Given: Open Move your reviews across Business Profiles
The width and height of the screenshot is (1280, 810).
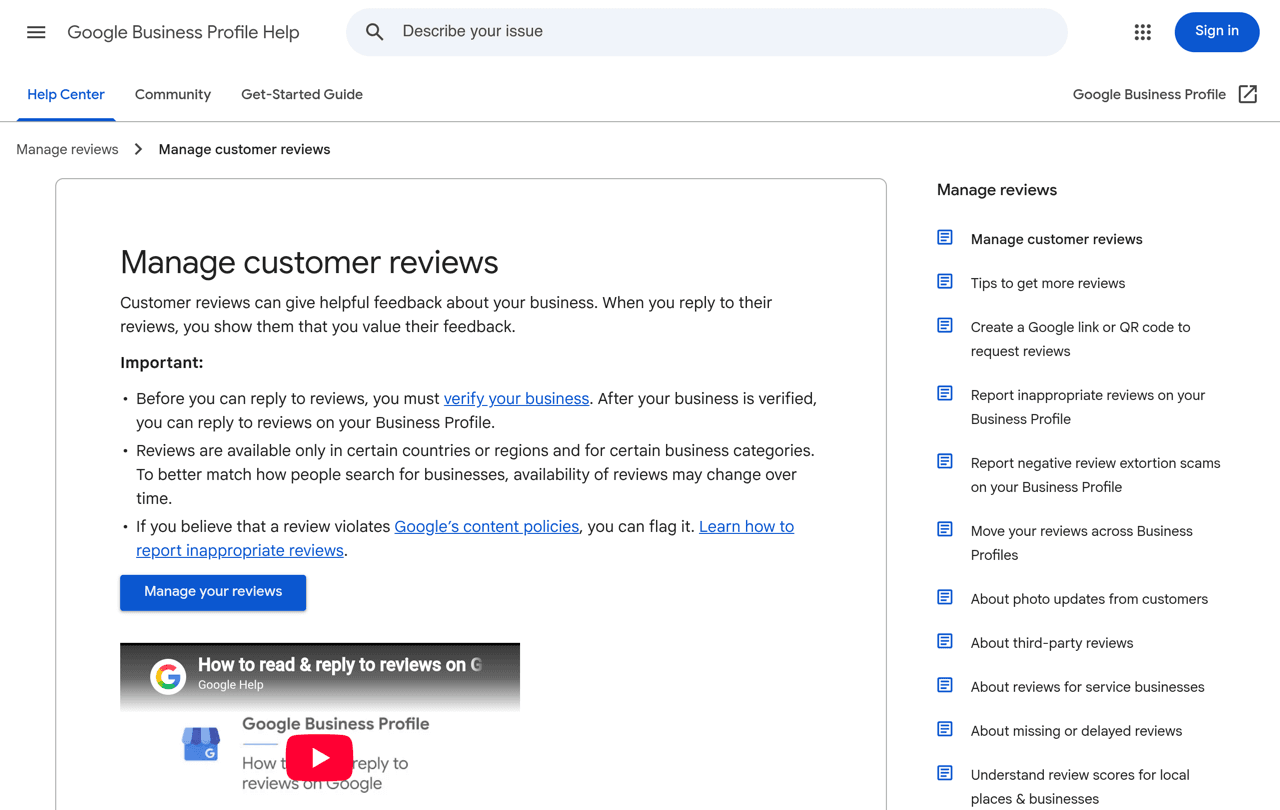Looking at the screenshot, I should [1082, 543].
